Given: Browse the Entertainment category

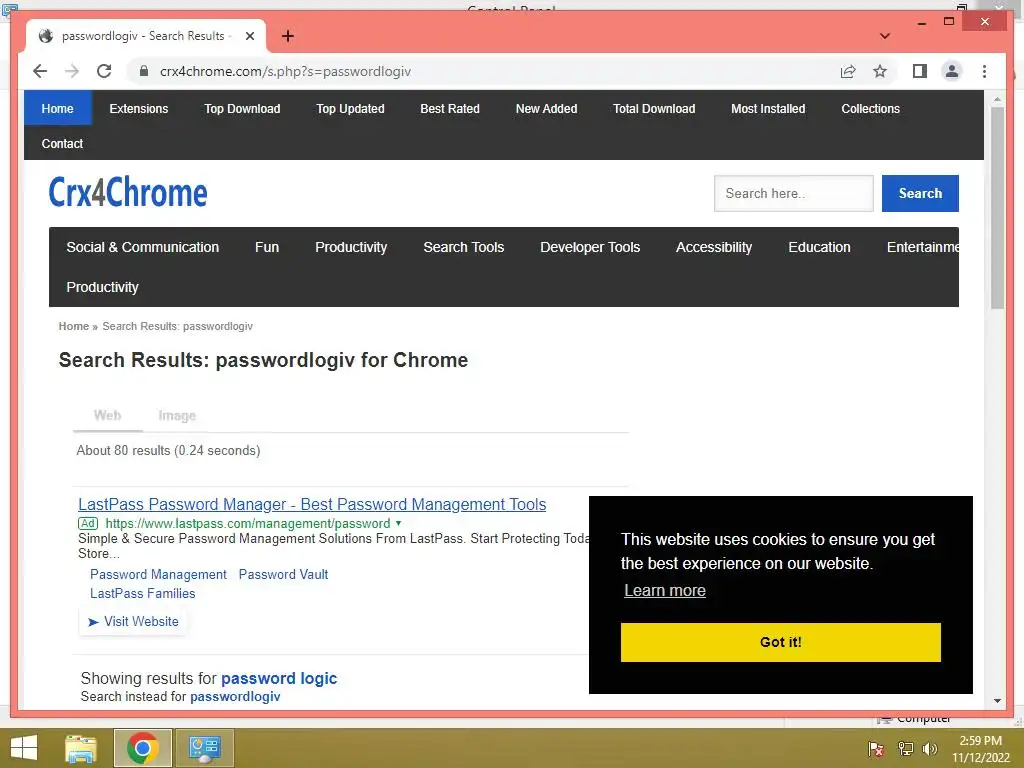Looking at the screenshot, I should 922,247.
